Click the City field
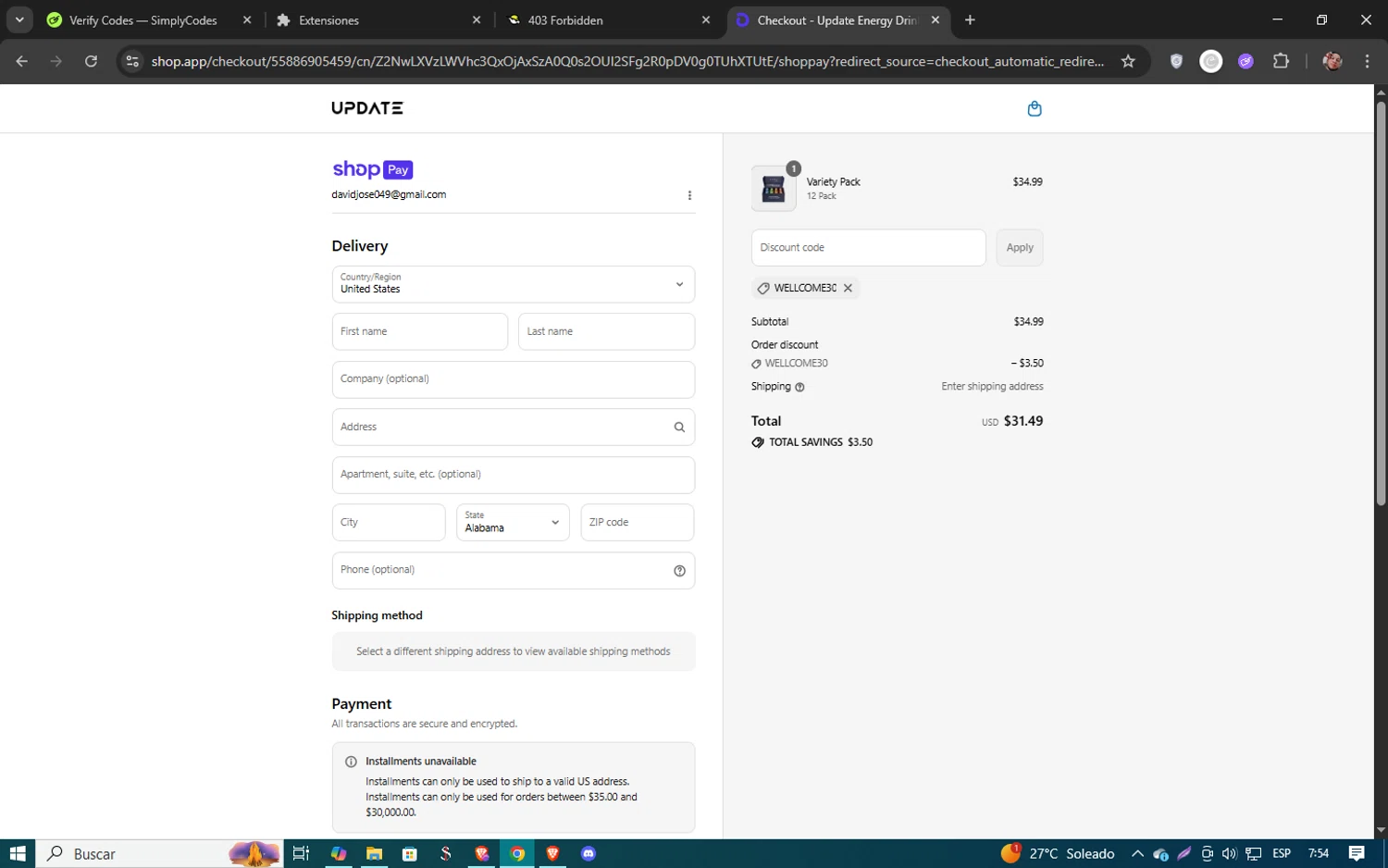 [389, 522]
